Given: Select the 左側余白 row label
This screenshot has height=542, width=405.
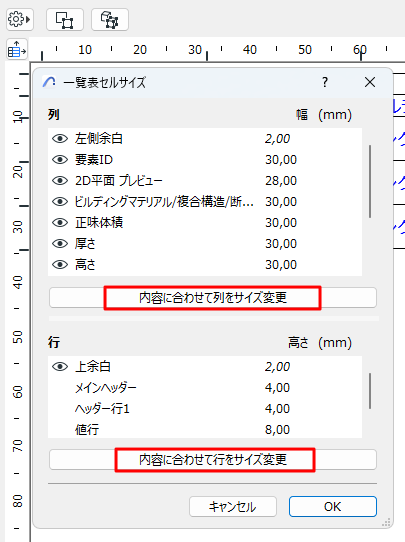Looking at the screenshot, I should 98,139.
